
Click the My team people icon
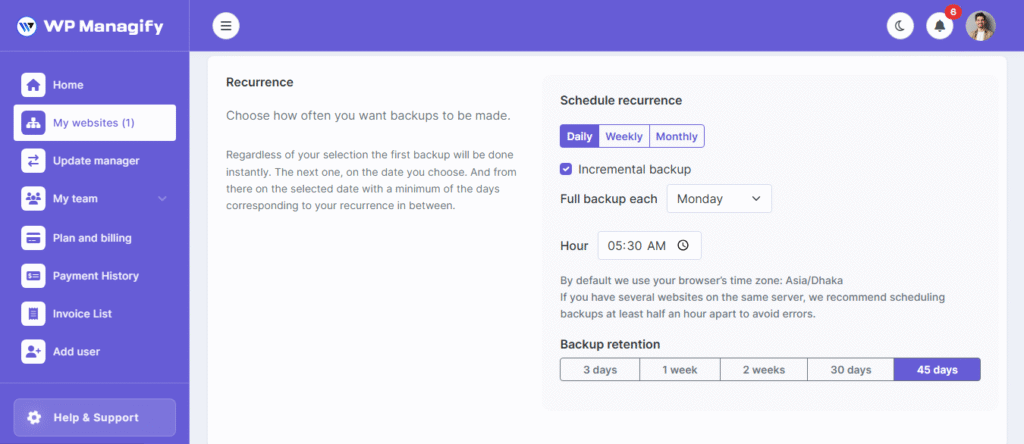point(33,198)
